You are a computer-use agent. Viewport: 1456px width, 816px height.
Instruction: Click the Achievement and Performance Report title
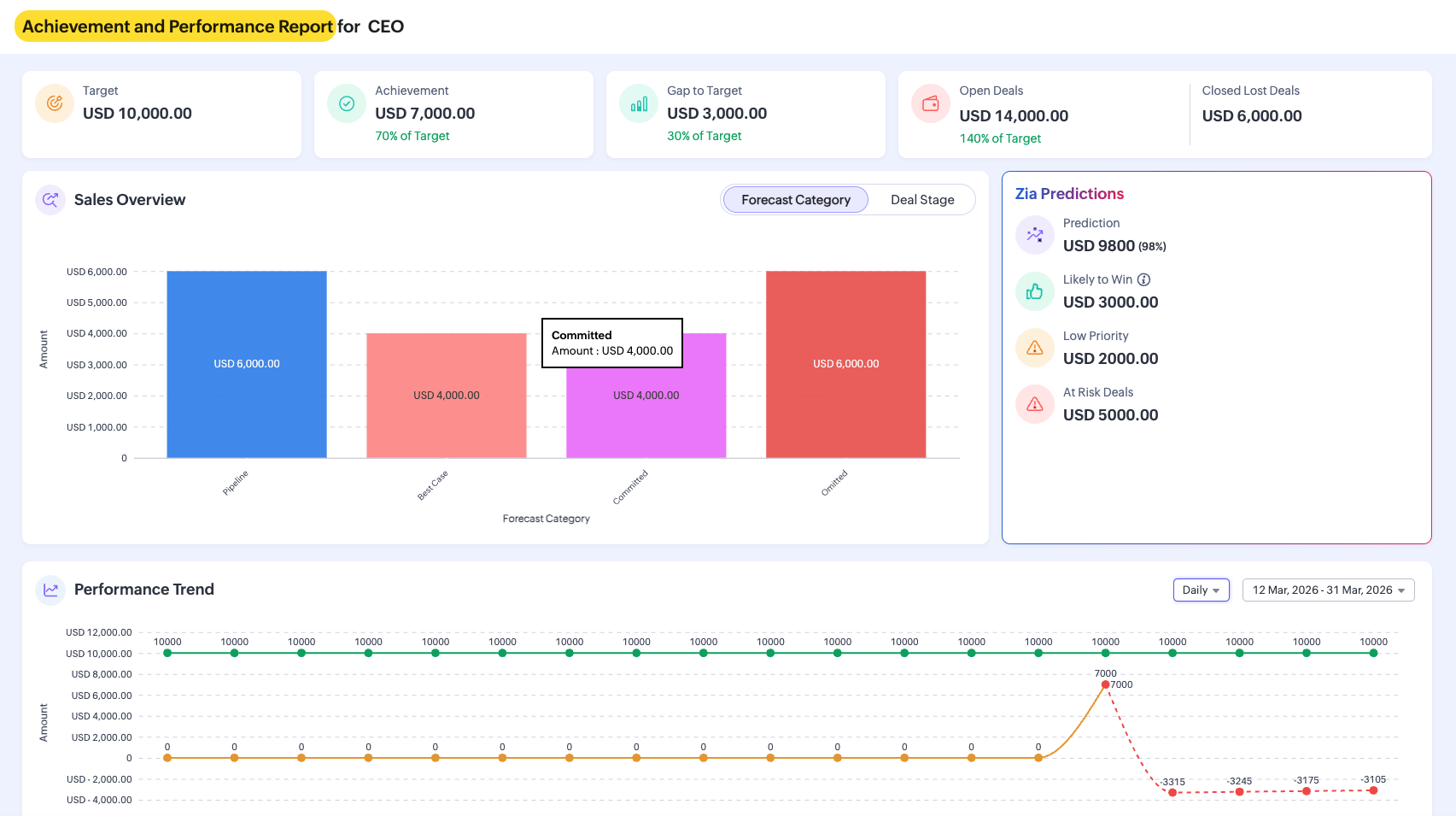tap(178, 26)
